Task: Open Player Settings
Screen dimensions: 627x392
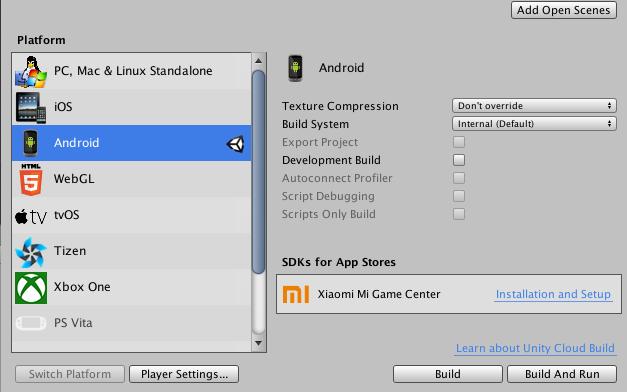Action: click(x=184, y=374)
